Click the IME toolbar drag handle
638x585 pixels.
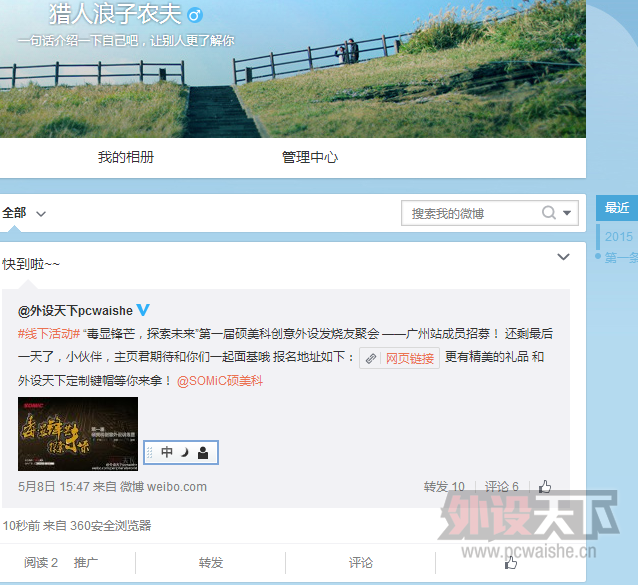pyautogui.click(x=150, y=452)
